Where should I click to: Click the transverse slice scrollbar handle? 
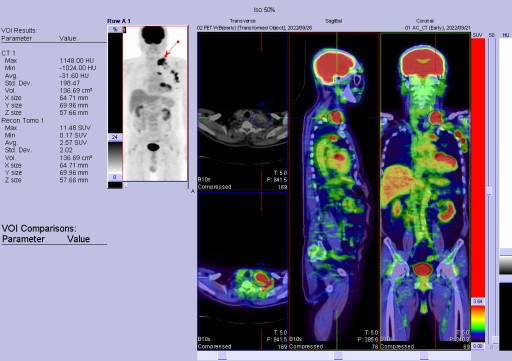[222, 356]
